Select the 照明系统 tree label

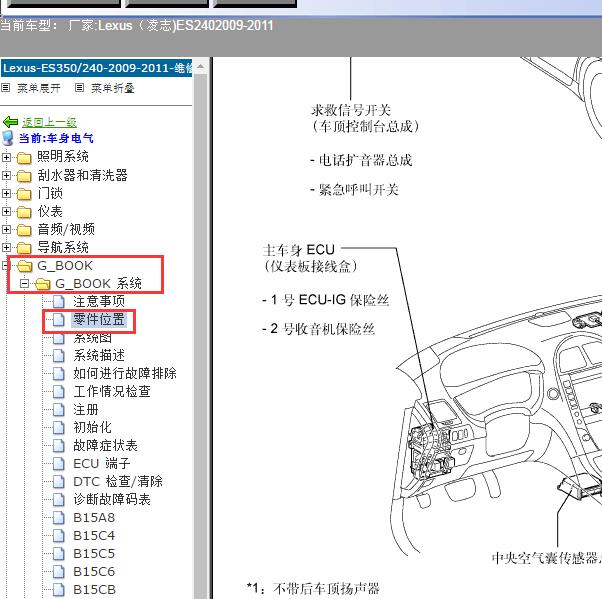pos(63,156)
